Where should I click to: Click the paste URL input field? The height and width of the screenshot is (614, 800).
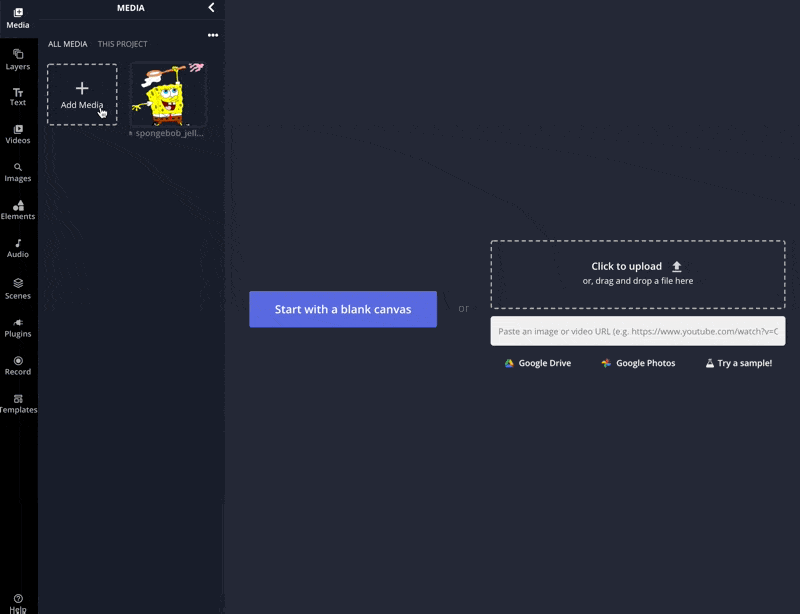pos(637,331)
